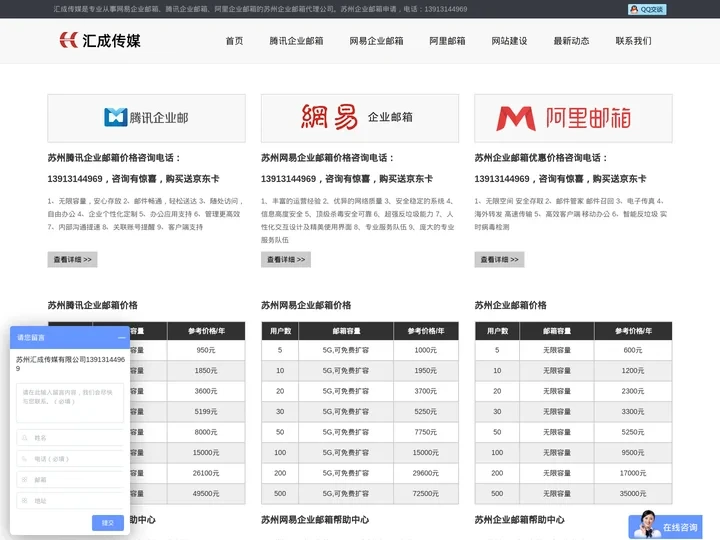Click the 1850元 price cell
Image resolution: width=720 pixels, height=540 pixels.
tap(206, 371)
